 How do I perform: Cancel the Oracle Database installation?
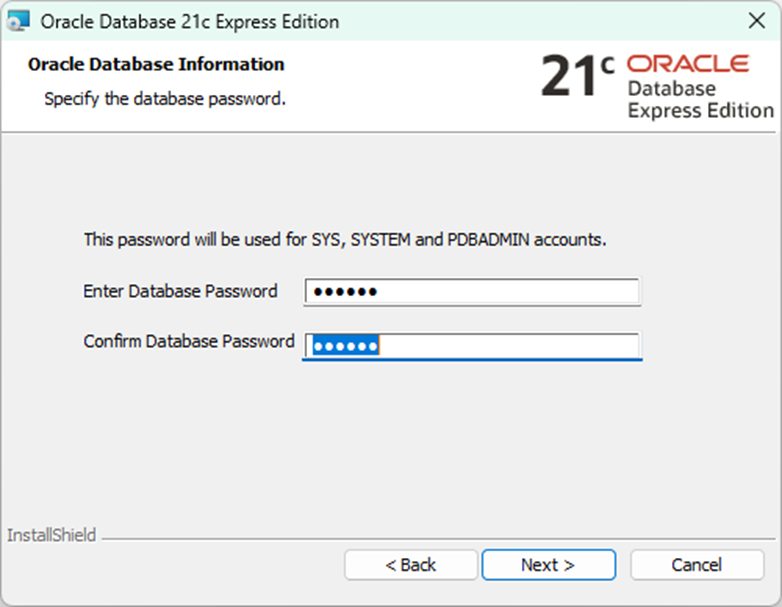pos(696,565)
